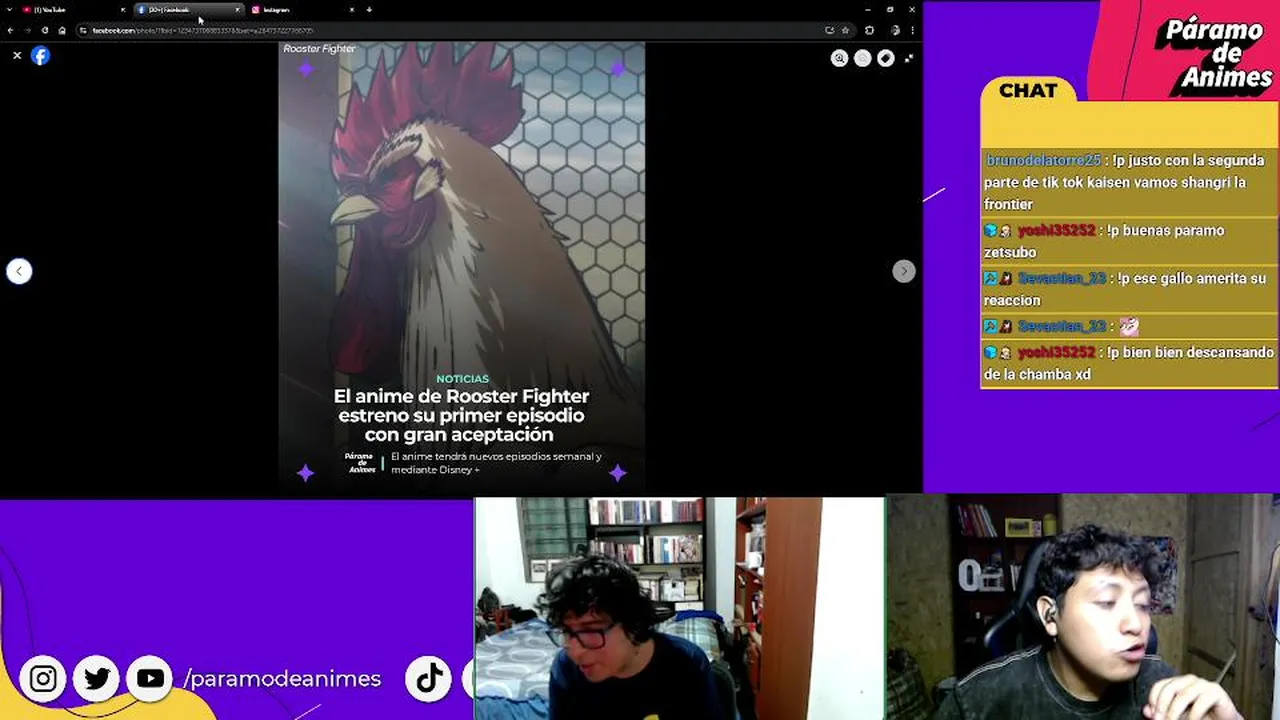Click the Instagram icon in the overlay
Screen dimensions: 1280x720
pyautogui.click(x=43, y=679)
